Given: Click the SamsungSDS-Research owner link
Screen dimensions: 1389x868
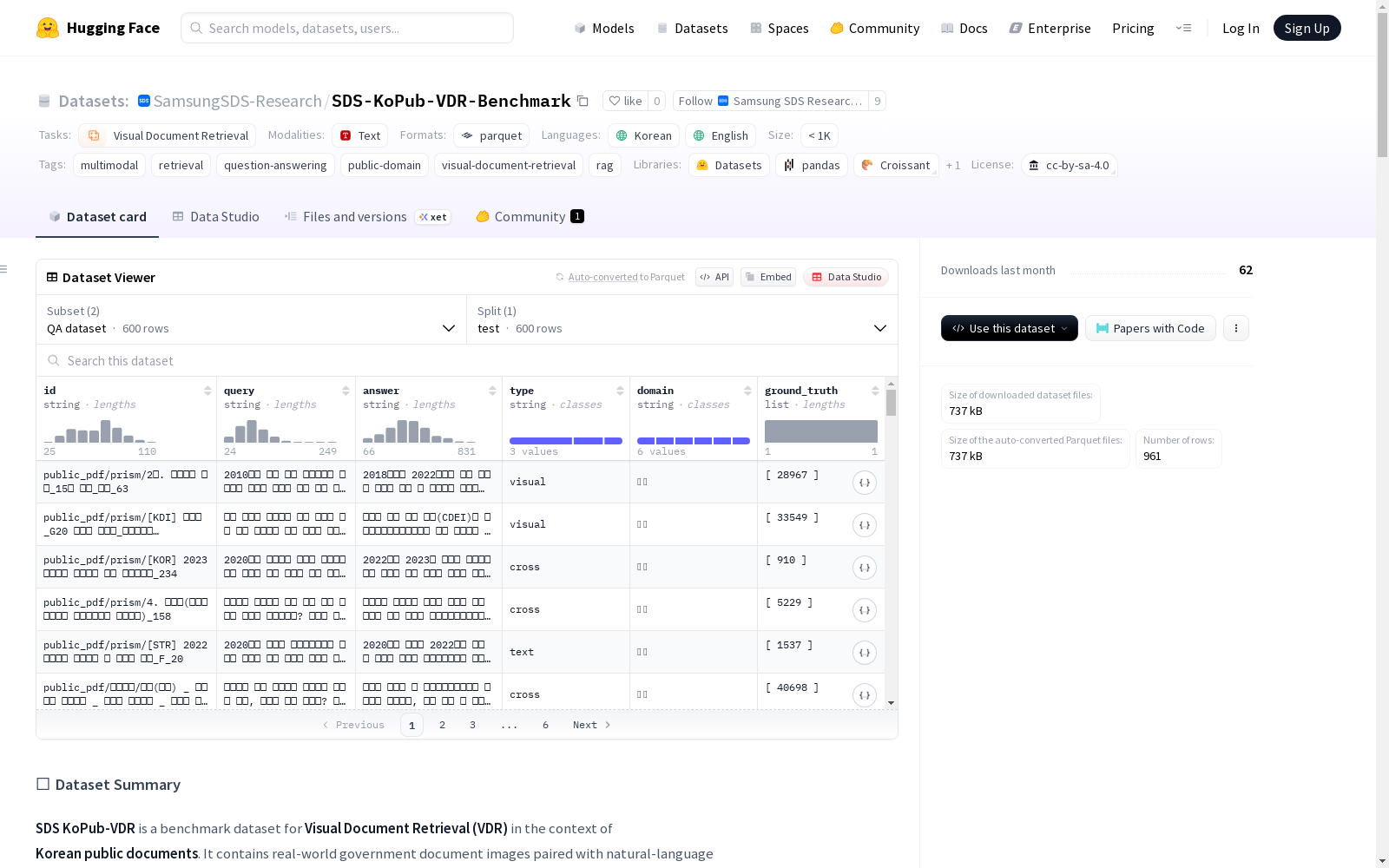Looking at the screenshot, I should tap(237, 101).
